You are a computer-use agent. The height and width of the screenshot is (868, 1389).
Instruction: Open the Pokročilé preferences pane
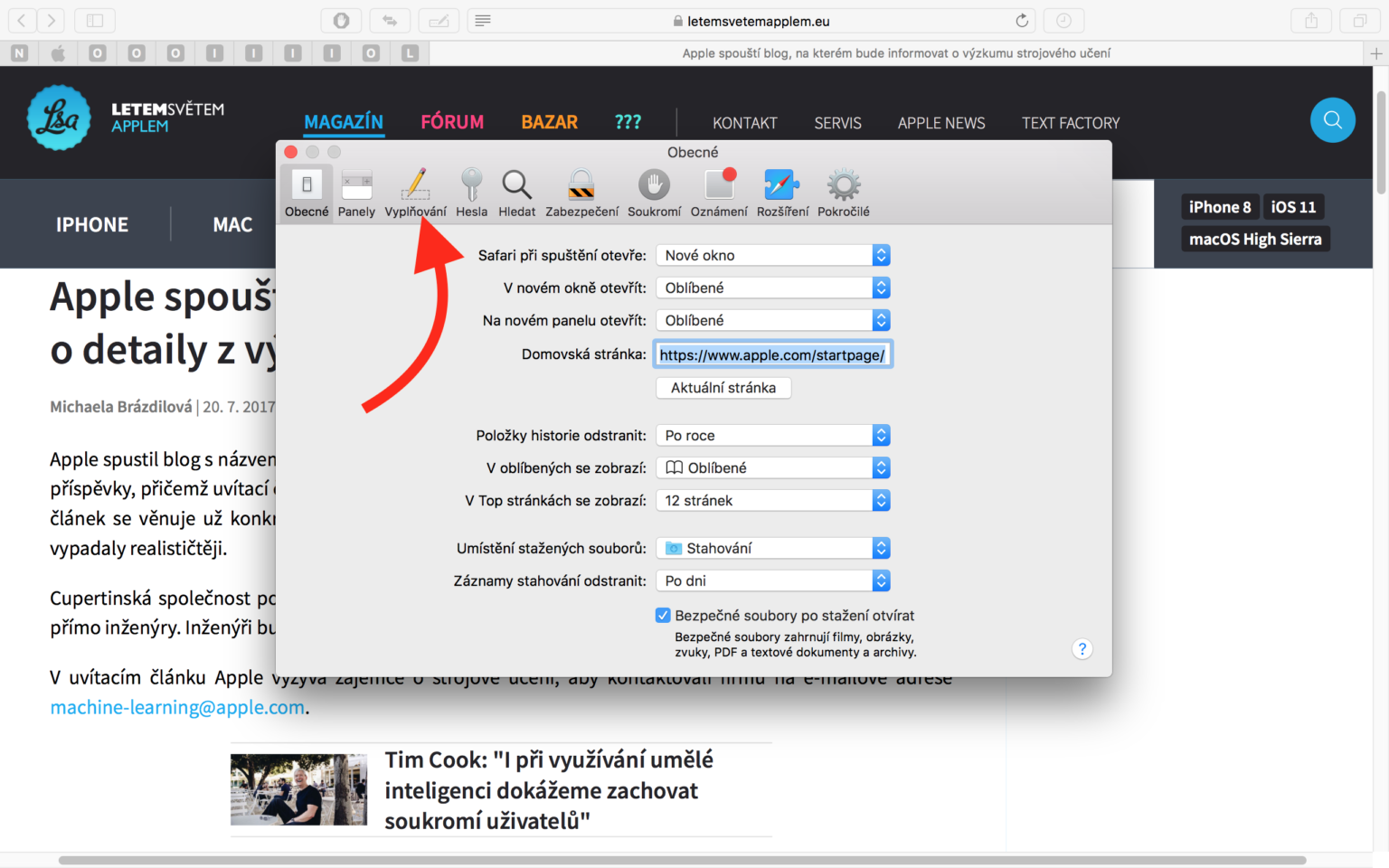844,193
